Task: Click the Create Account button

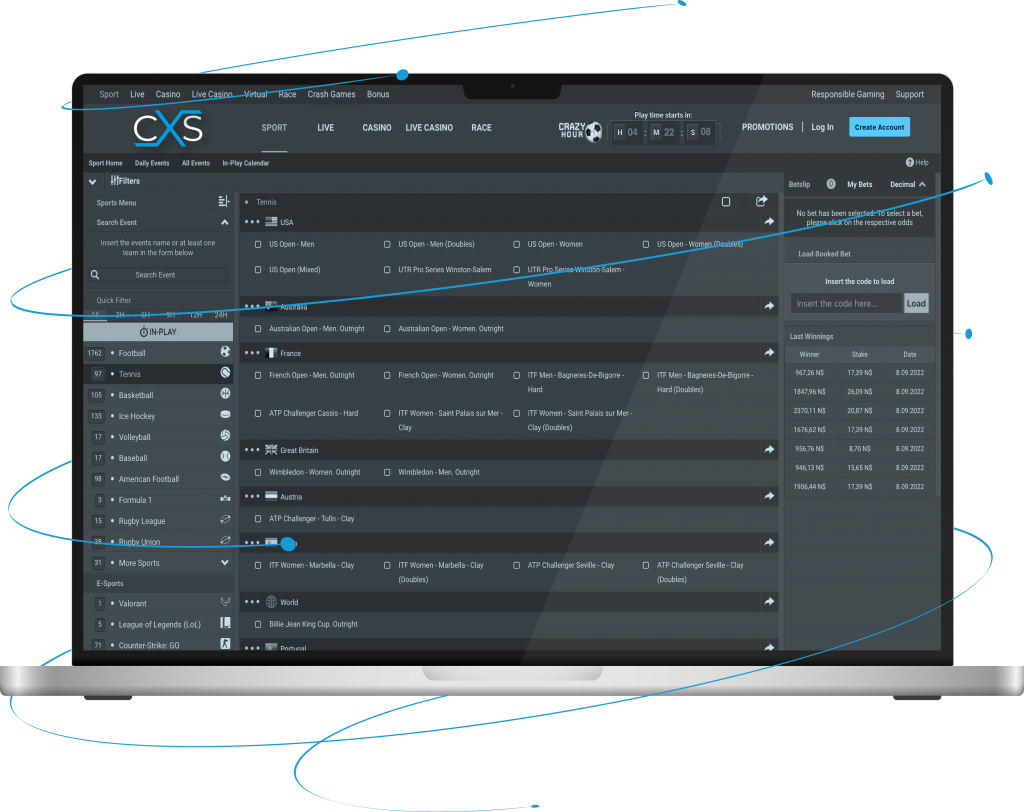Action: tap(879, 127)
